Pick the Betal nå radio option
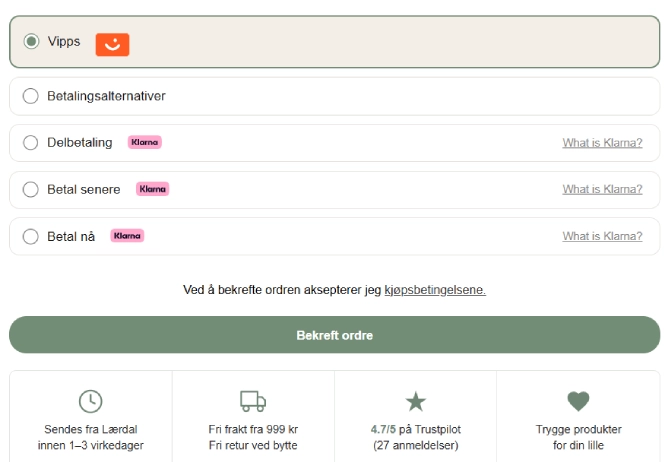The width and height of the screenshot is (670, 462). tap(31, 236)
